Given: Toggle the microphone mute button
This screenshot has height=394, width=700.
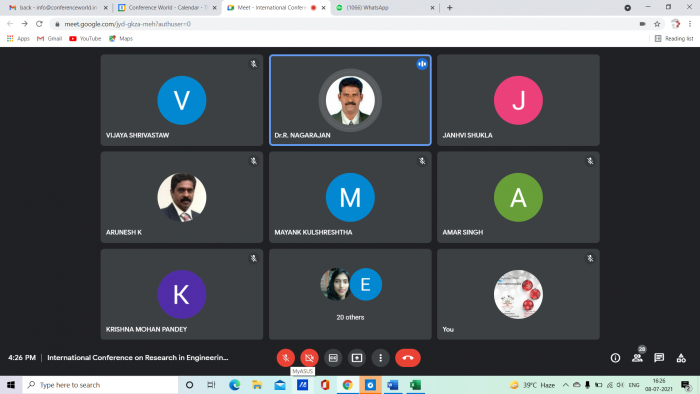Looking at the screenshot, I should click(286, 358).
